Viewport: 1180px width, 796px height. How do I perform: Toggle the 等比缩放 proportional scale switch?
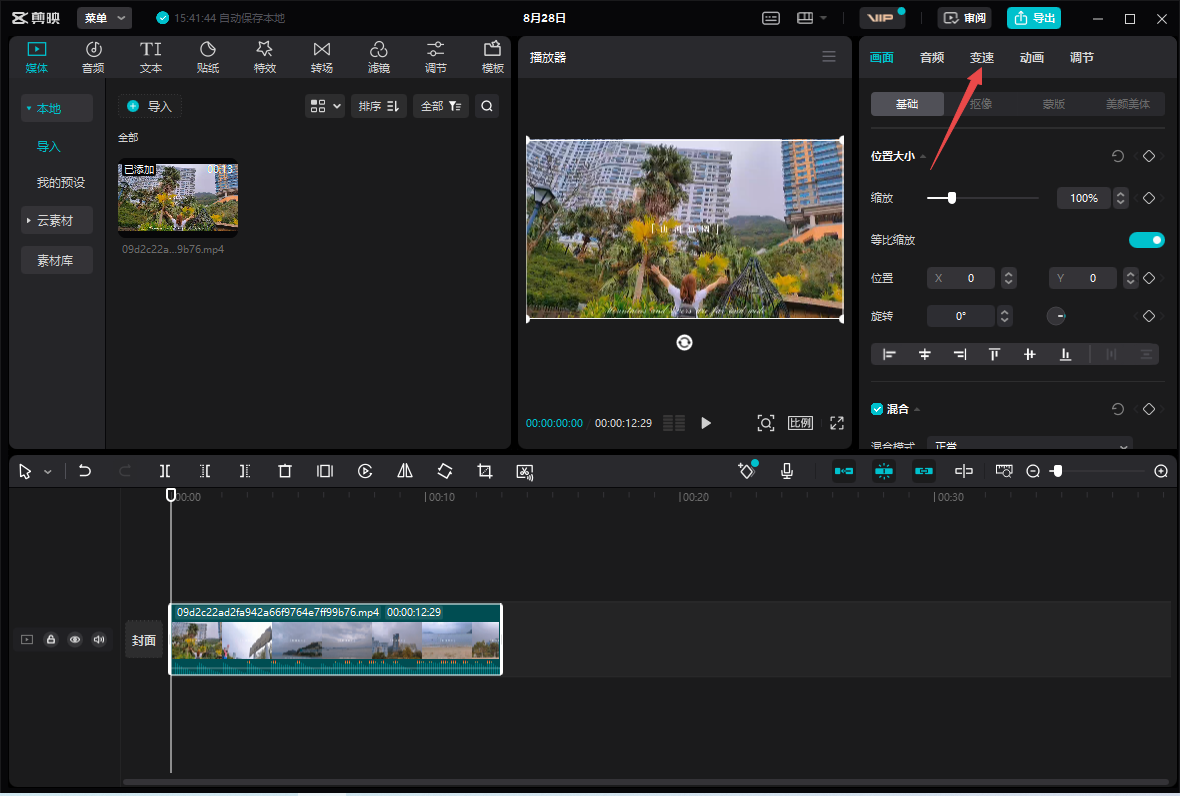[1146, 240]
